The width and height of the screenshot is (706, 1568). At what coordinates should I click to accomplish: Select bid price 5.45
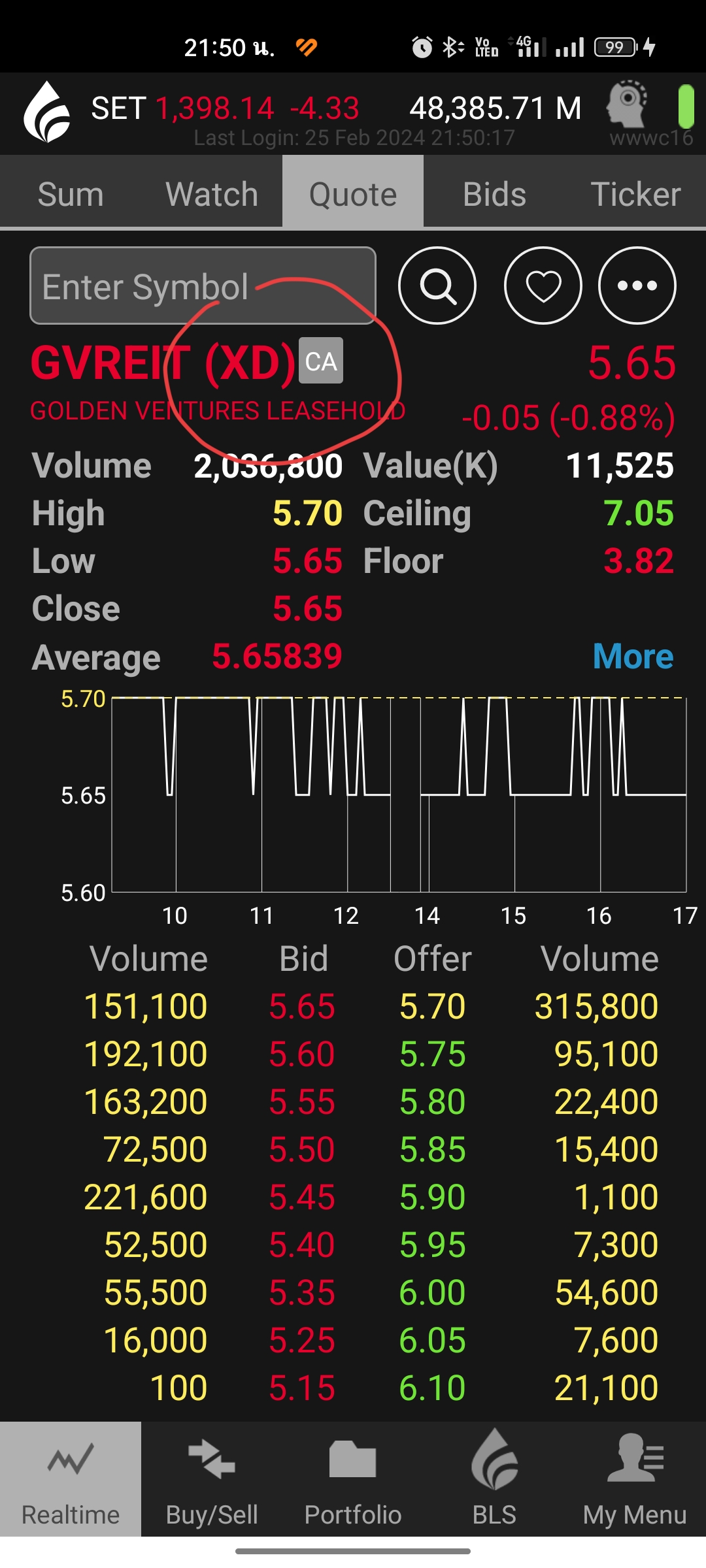(x=302, y=1197)
